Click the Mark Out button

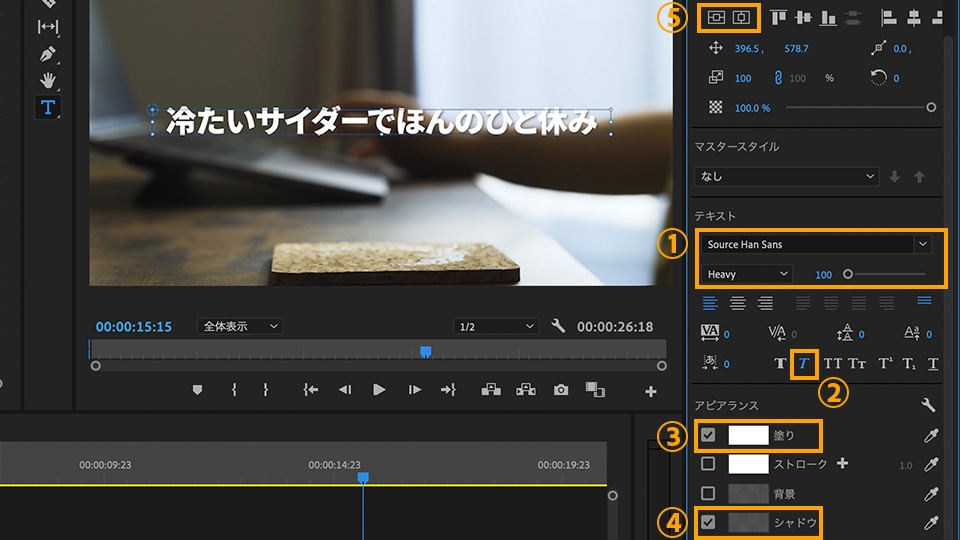coord(265,389)
